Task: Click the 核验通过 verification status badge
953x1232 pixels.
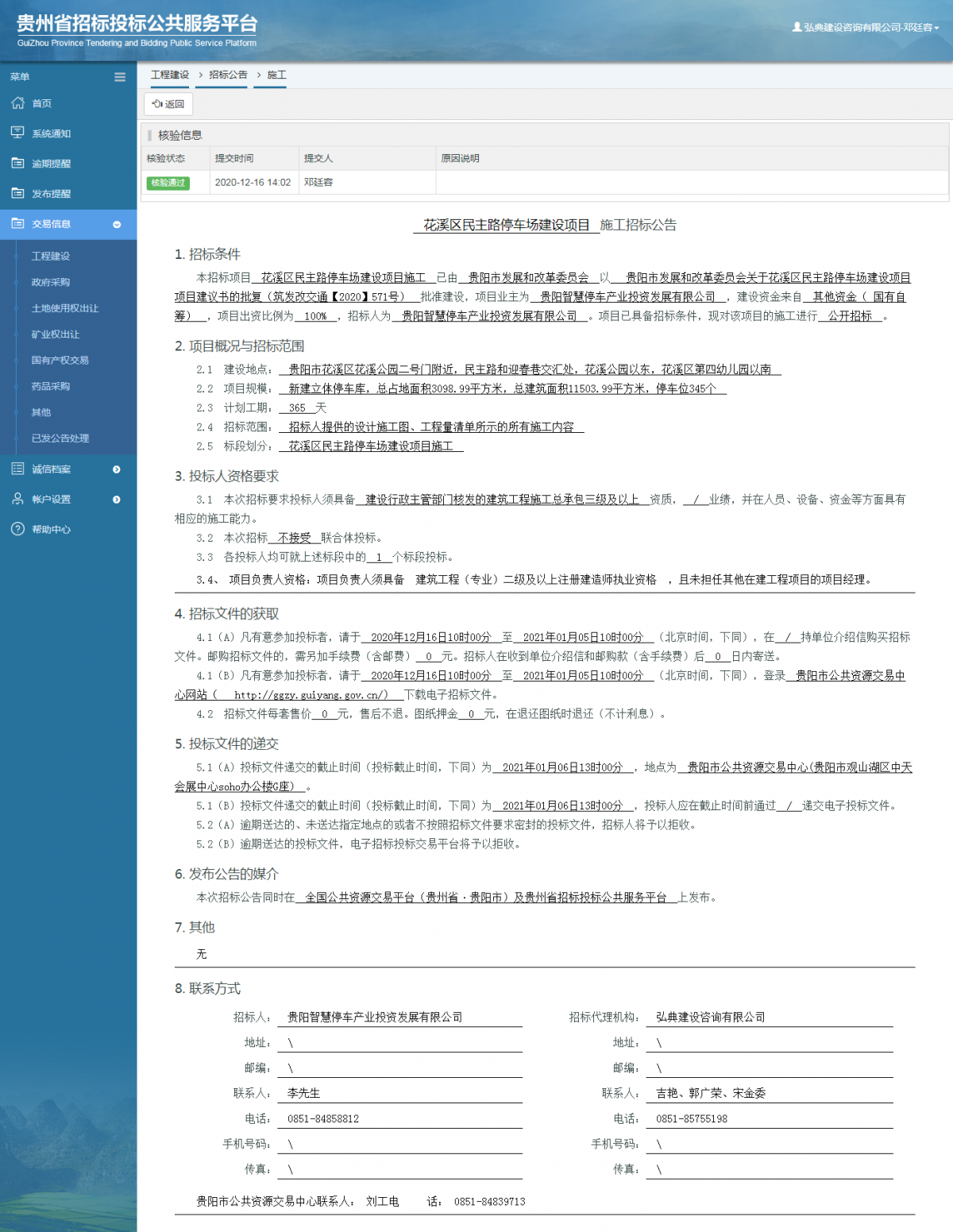Action: click(168, 183)
